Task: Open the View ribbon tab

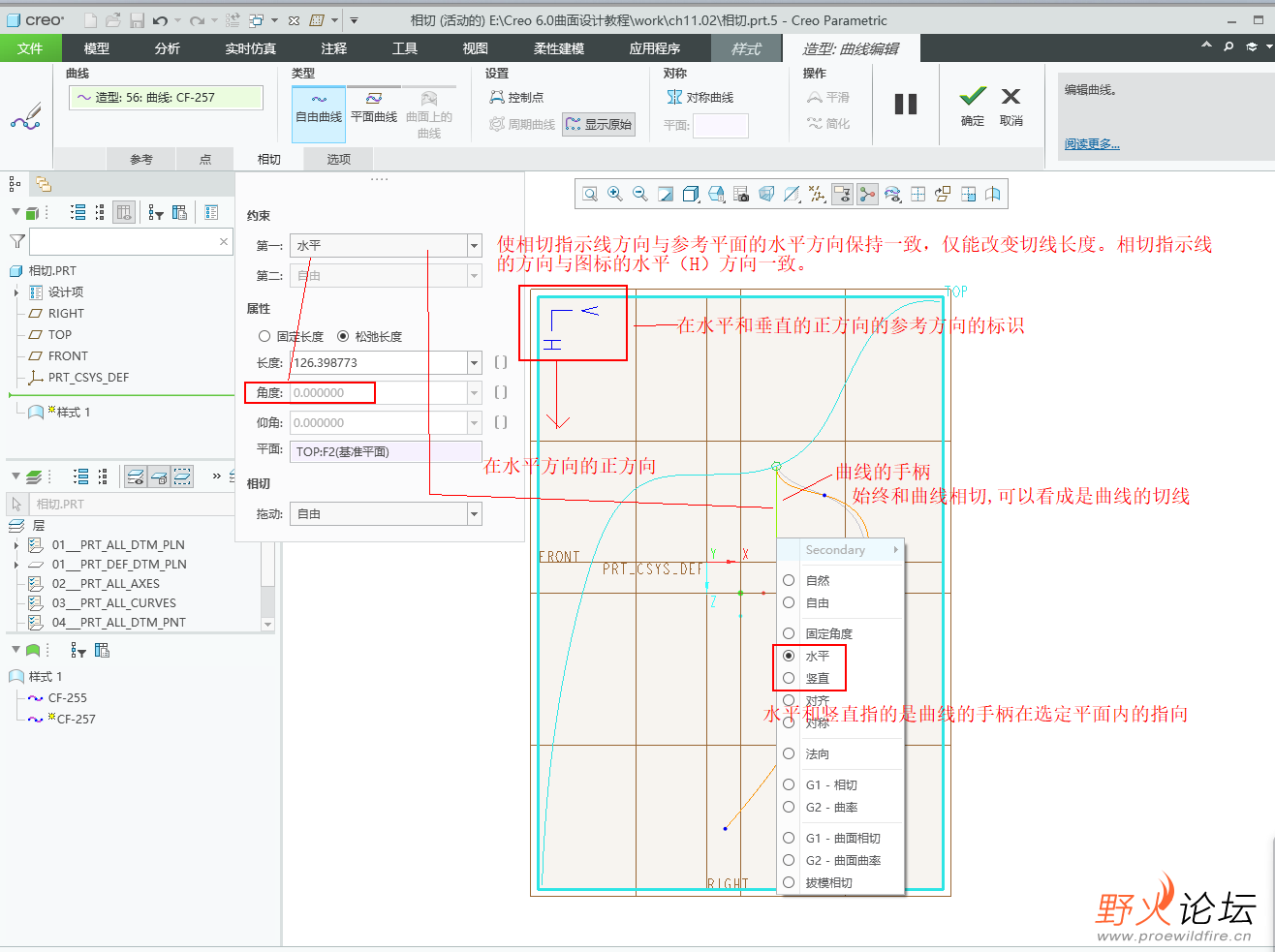Action: (x=475, y=48)
